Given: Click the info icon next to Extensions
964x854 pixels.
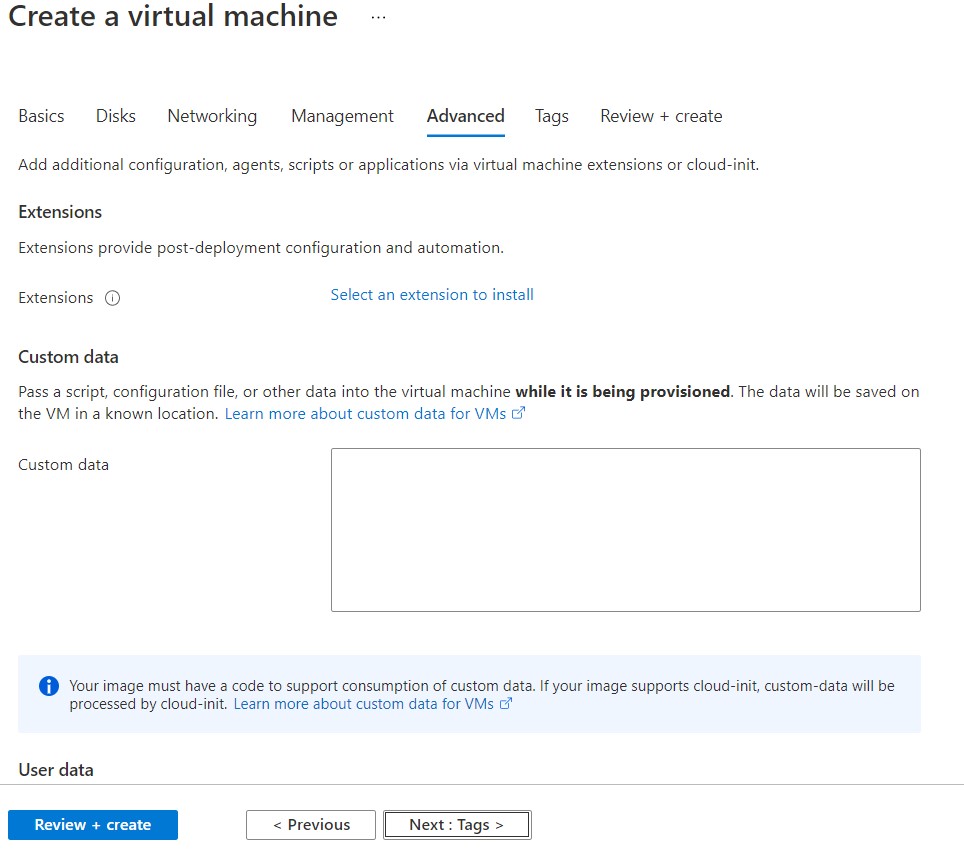Looking at the screenshot, I should [113, 298].
